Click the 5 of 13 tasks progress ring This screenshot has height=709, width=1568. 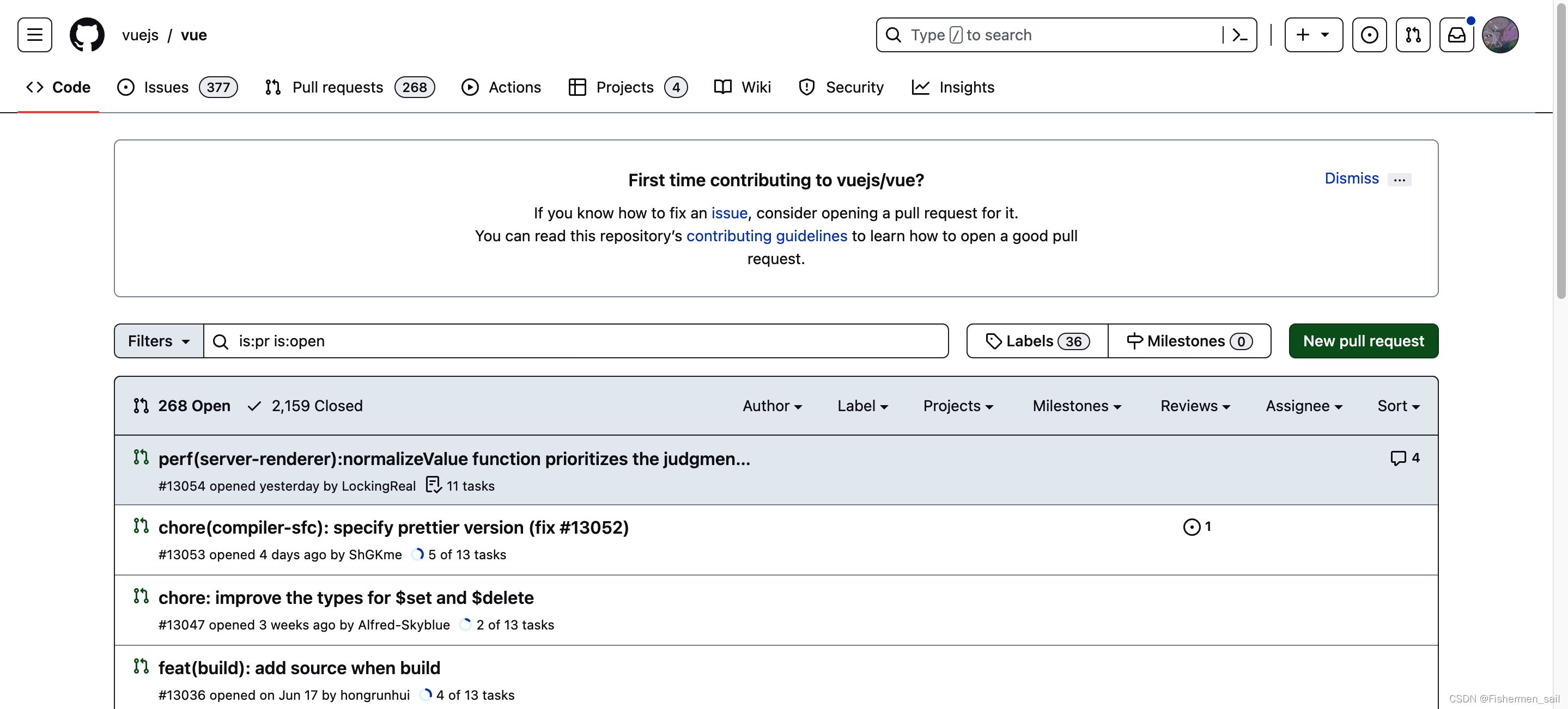pos(417,554)
